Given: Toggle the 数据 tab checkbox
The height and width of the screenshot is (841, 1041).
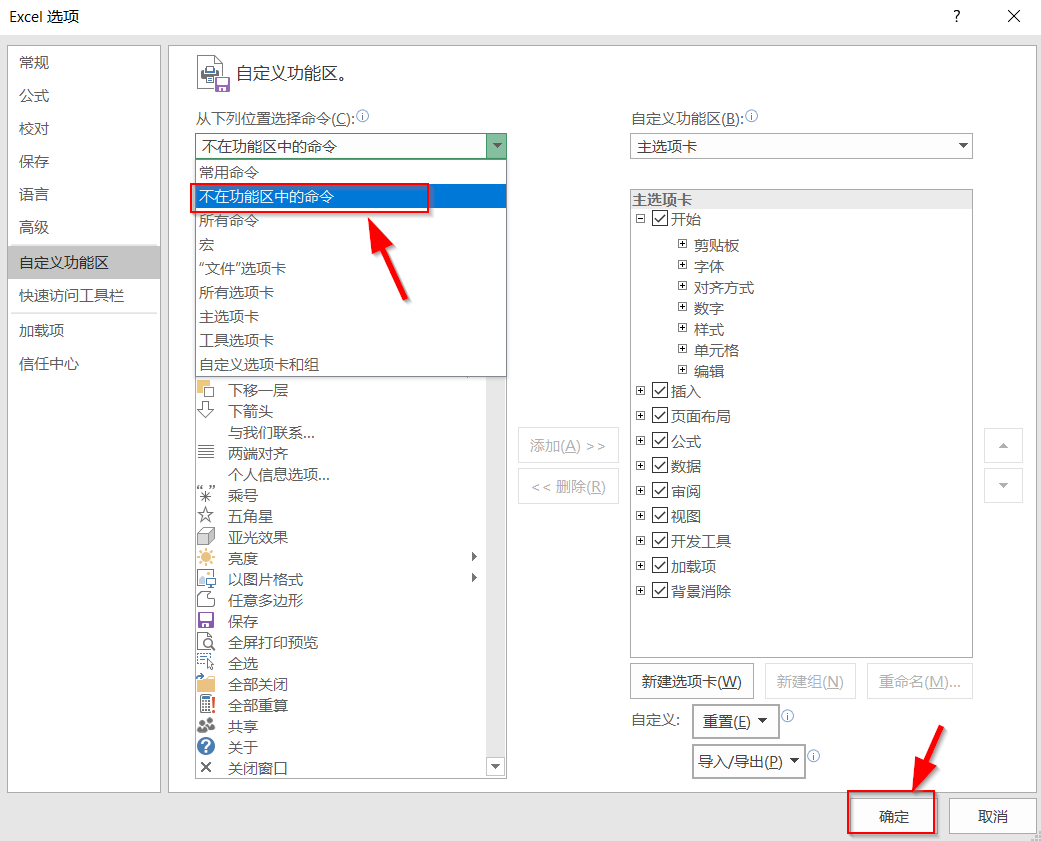Looking at the screenshot, I should click(x=660, y=465).
